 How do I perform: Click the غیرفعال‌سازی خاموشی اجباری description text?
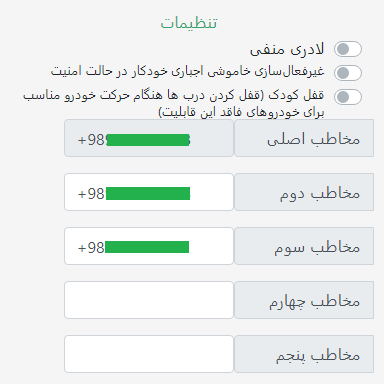(187, 71)
